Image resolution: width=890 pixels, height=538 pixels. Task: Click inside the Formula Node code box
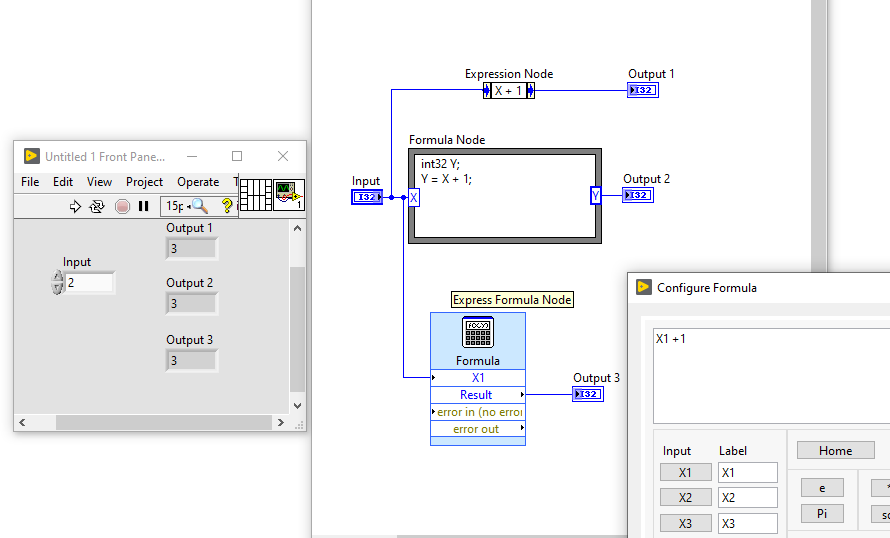coord(504,205)
